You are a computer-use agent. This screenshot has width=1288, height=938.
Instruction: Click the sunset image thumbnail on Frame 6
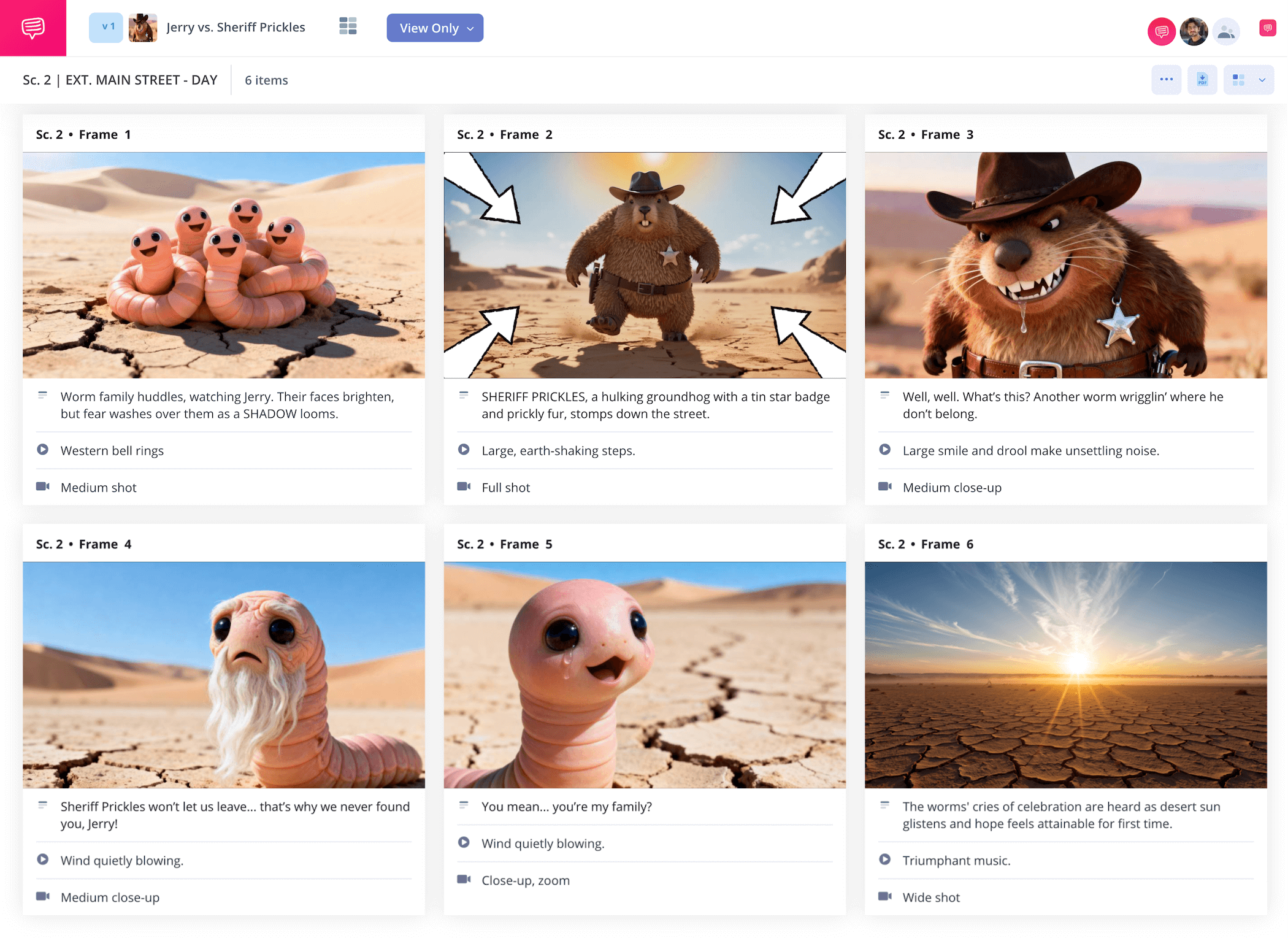pos(1065,675)
